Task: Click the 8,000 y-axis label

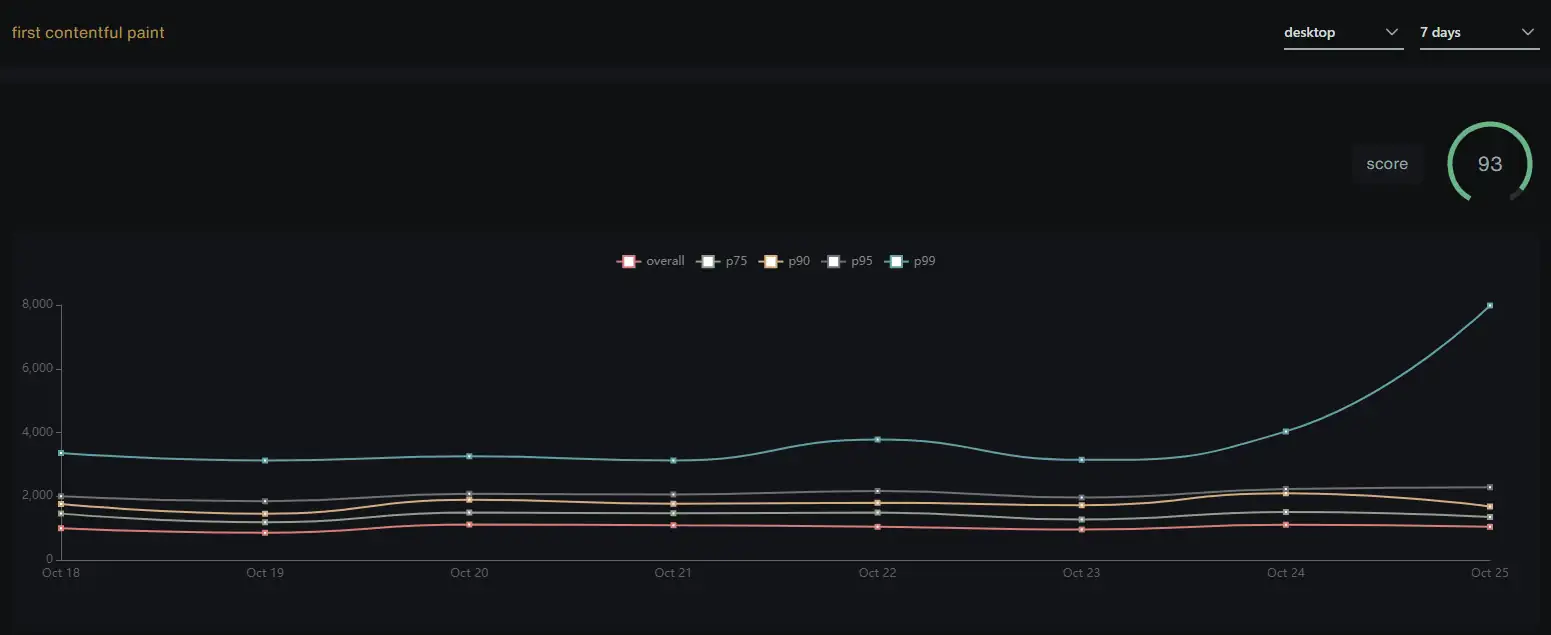Action: 37,305
